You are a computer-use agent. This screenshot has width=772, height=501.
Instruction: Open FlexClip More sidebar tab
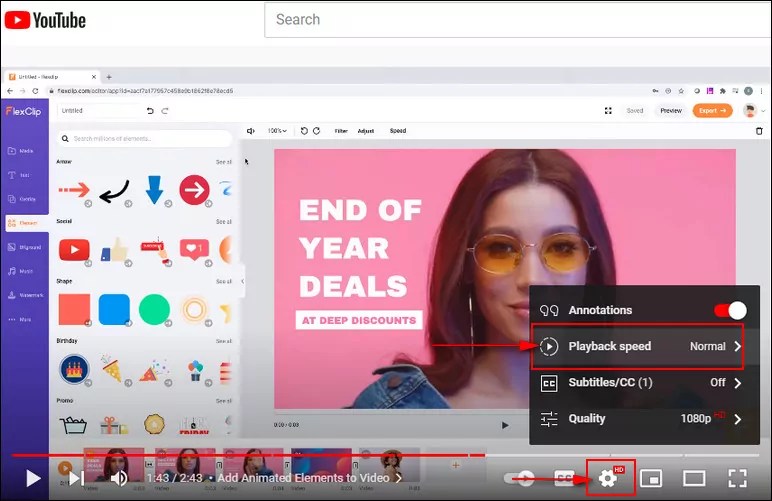point(20,319)
